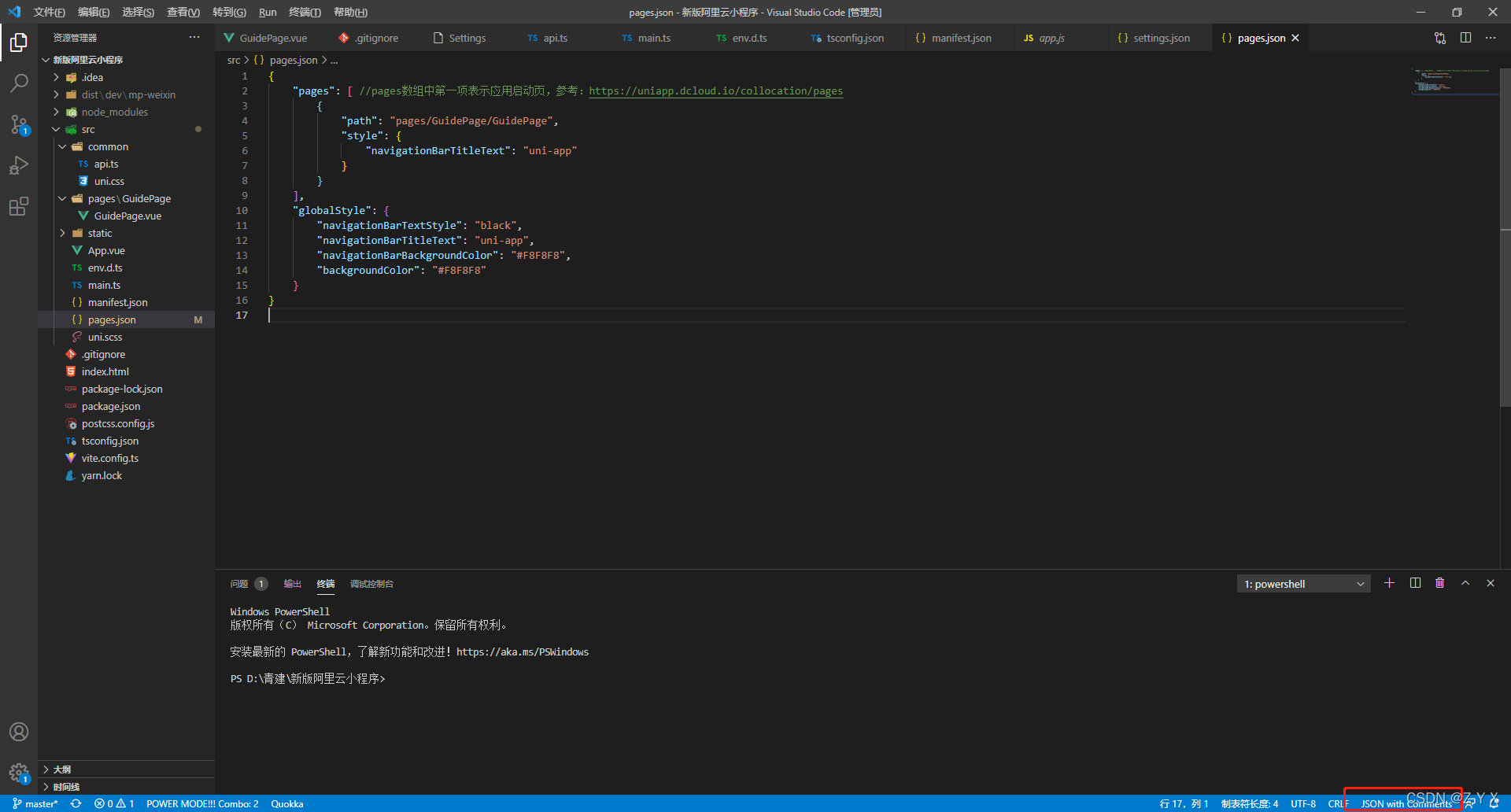This screenshot has width=1511, height=812.
Task: Open editor more actions ellipsis
Action: (1491, 38)
